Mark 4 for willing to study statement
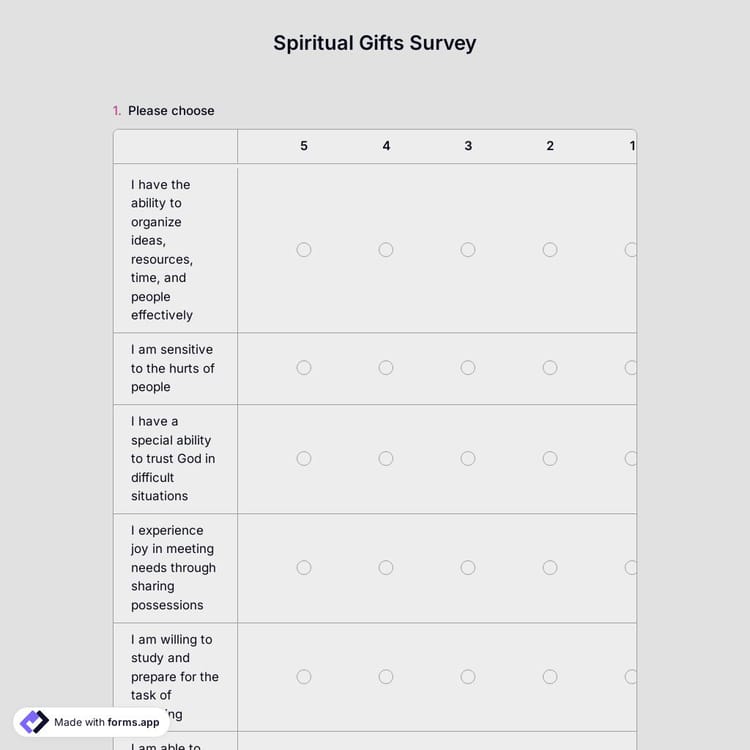Viewport: 750px width, 750px height. 386,677
